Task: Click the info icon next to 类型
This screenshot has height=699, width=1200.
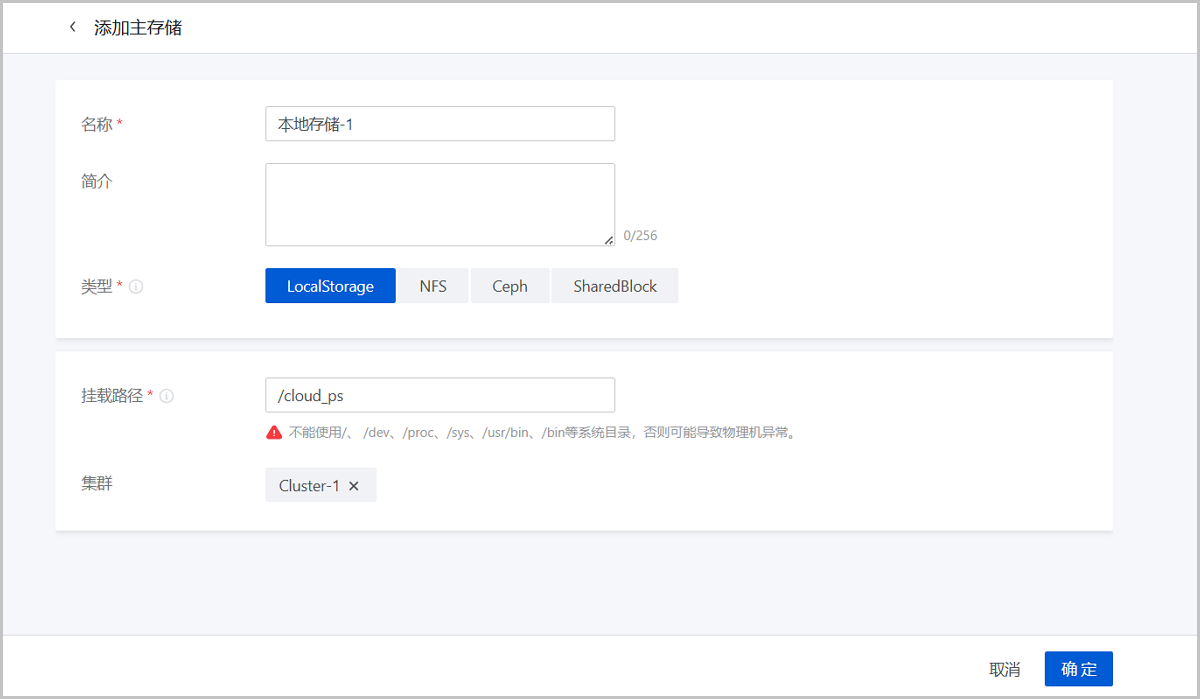Action: [136, 287]
